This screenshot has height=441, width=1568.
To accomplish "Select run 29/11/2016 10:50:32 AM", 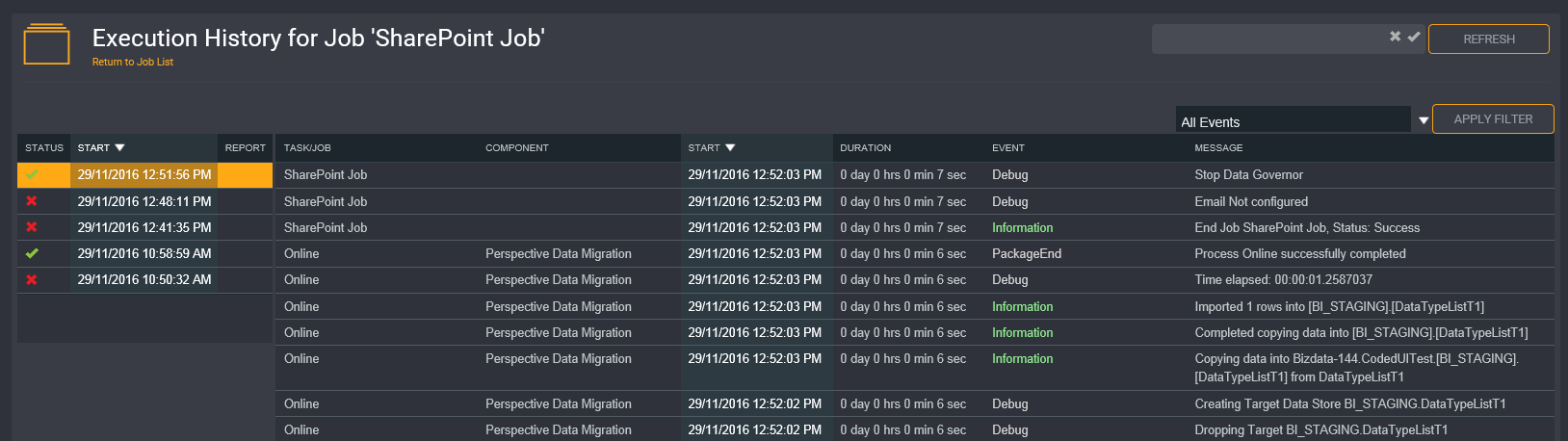I will pos(144,279).
